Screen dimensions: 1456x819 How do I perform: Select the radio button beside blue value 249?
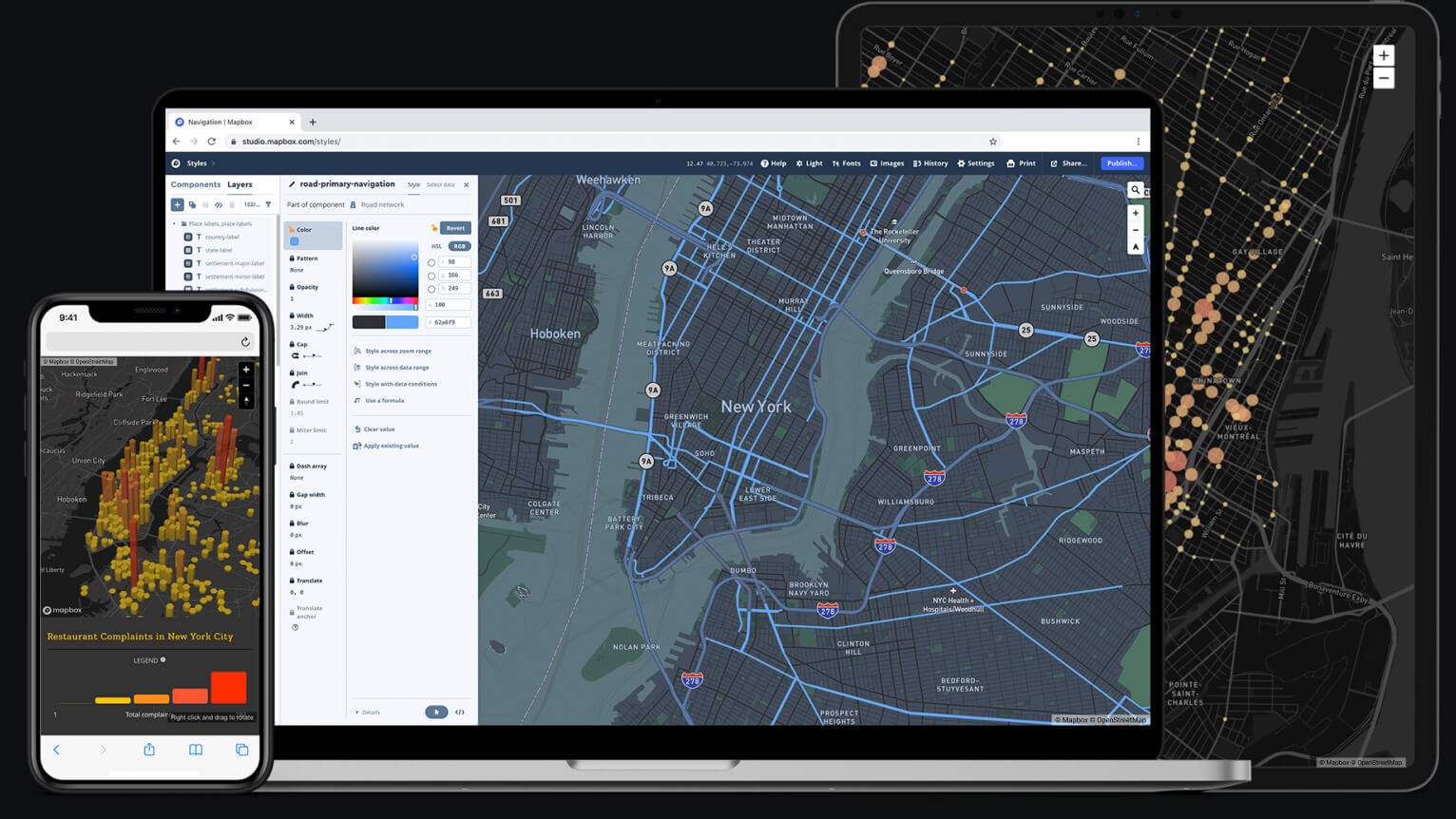point(431,289)
